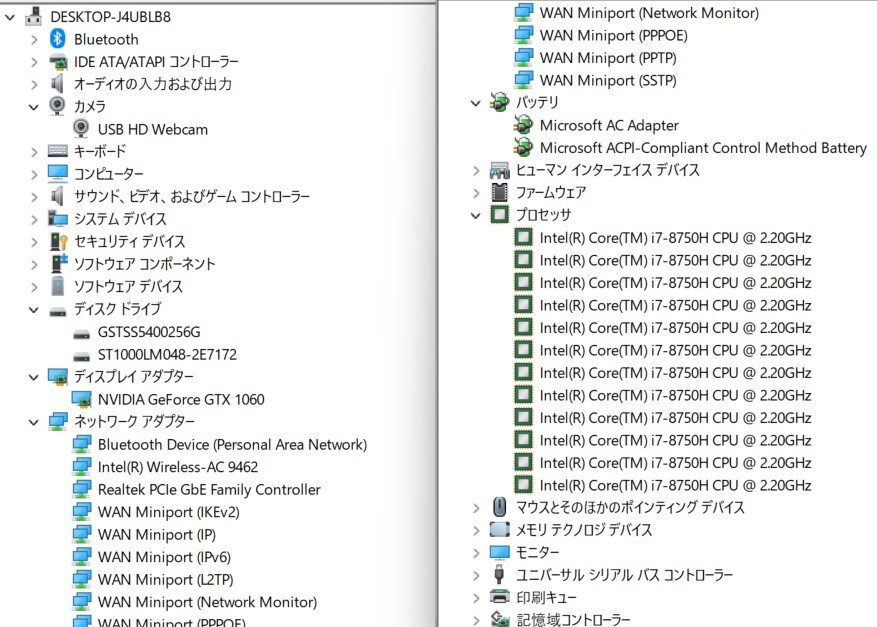Click the コンピューター monitor icon
This screenshot has height=627, width=877.
[x=58, y=173]
